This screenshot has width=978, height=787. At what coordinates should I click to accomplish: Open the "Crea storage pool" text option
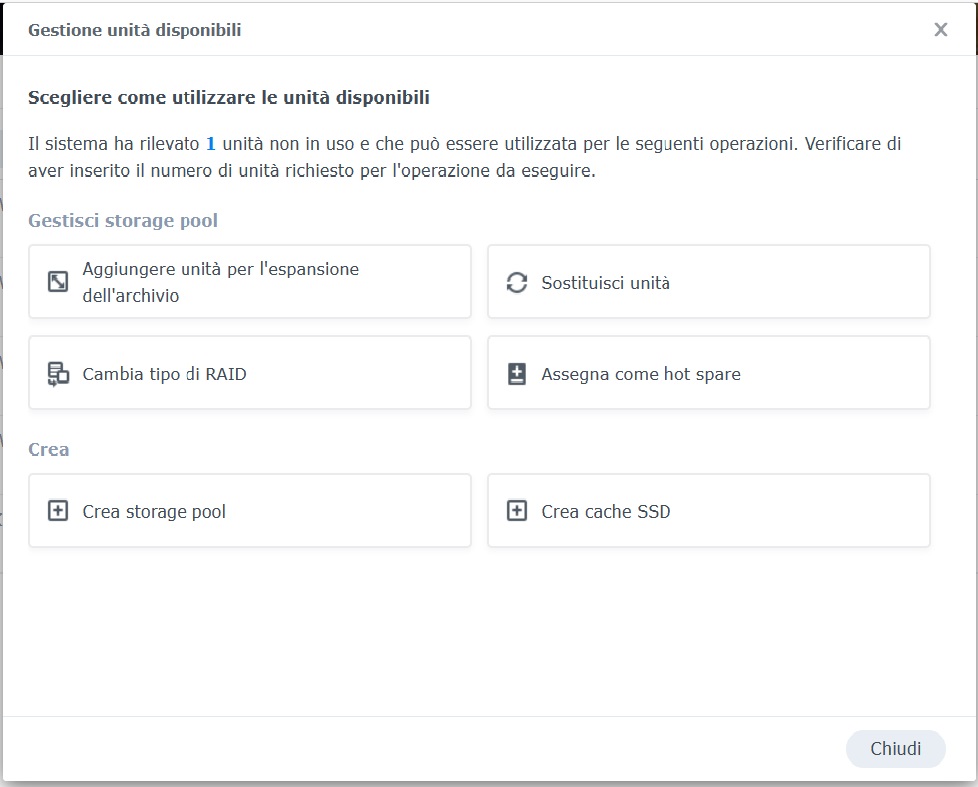click(154, 511)
